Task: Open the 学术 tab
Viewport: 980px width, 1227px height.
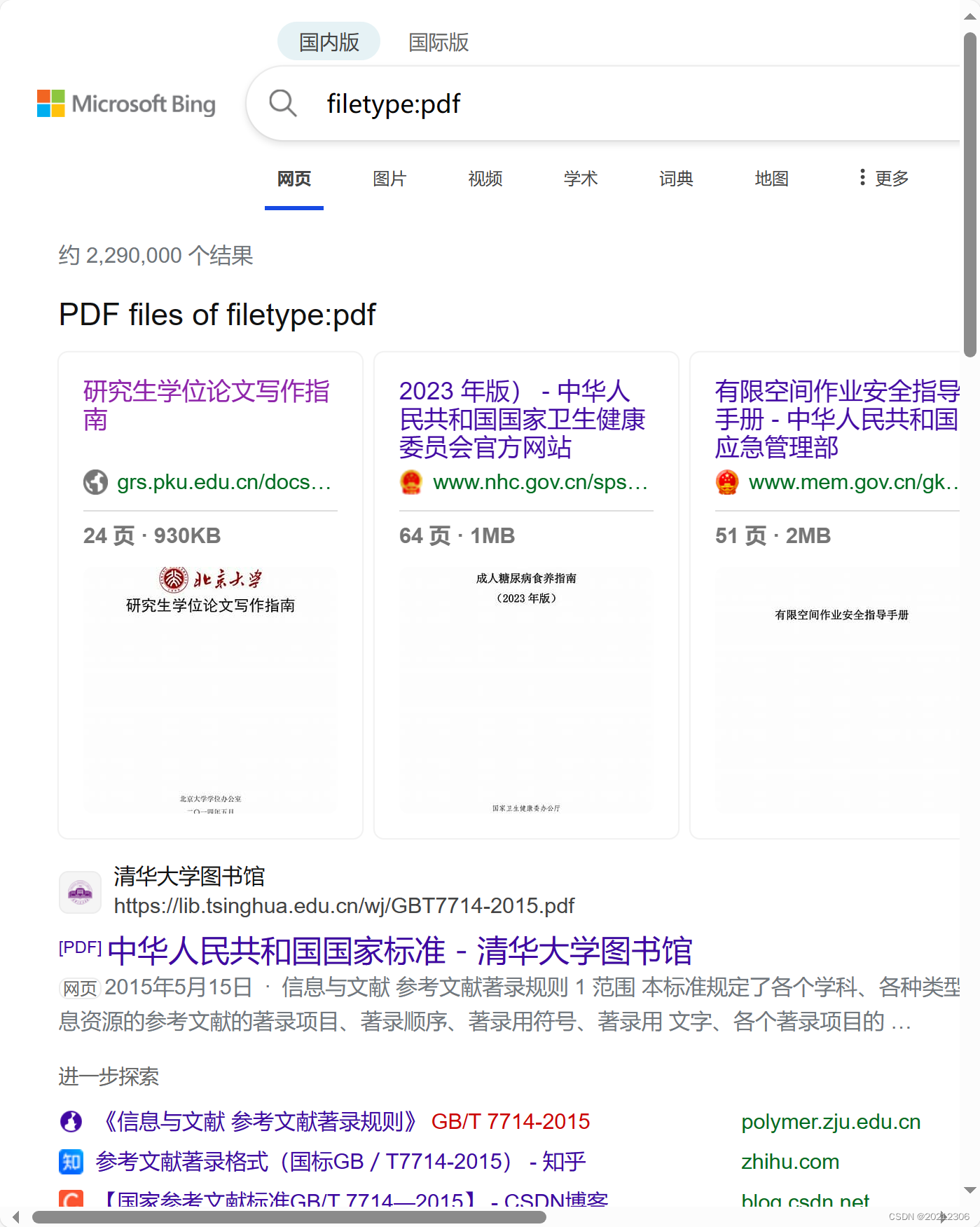Action: [x=581, y=179]
